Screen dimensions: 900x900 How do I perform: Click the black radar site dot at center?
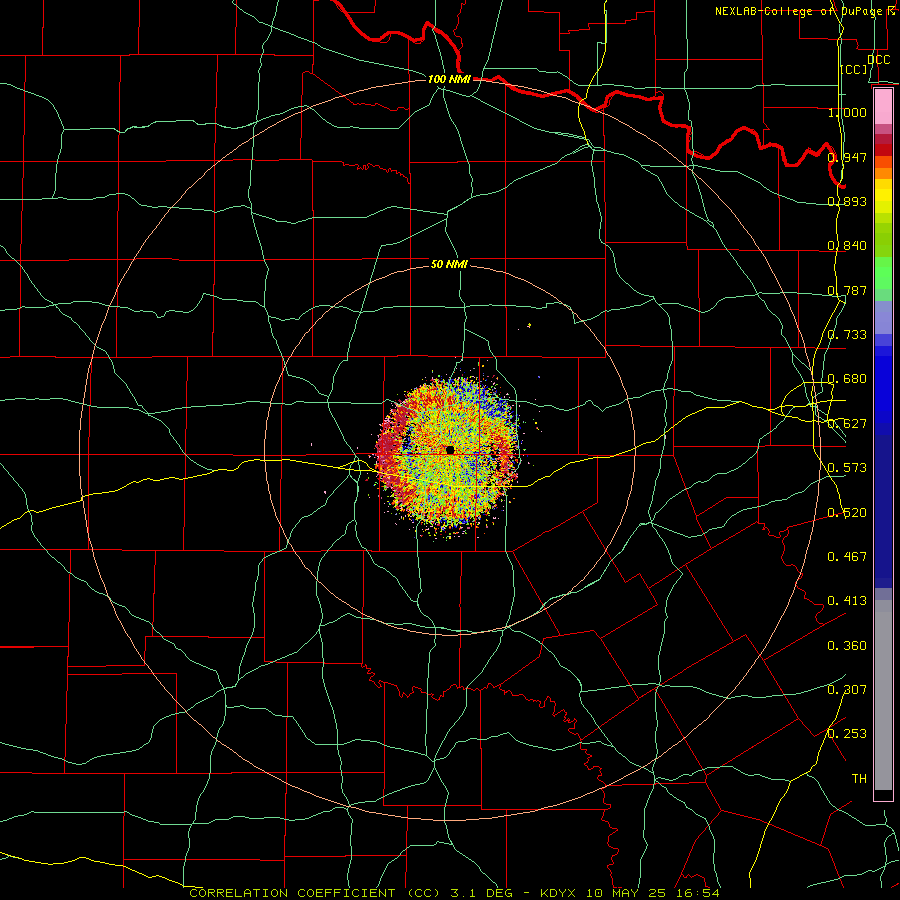coord(450,450)
